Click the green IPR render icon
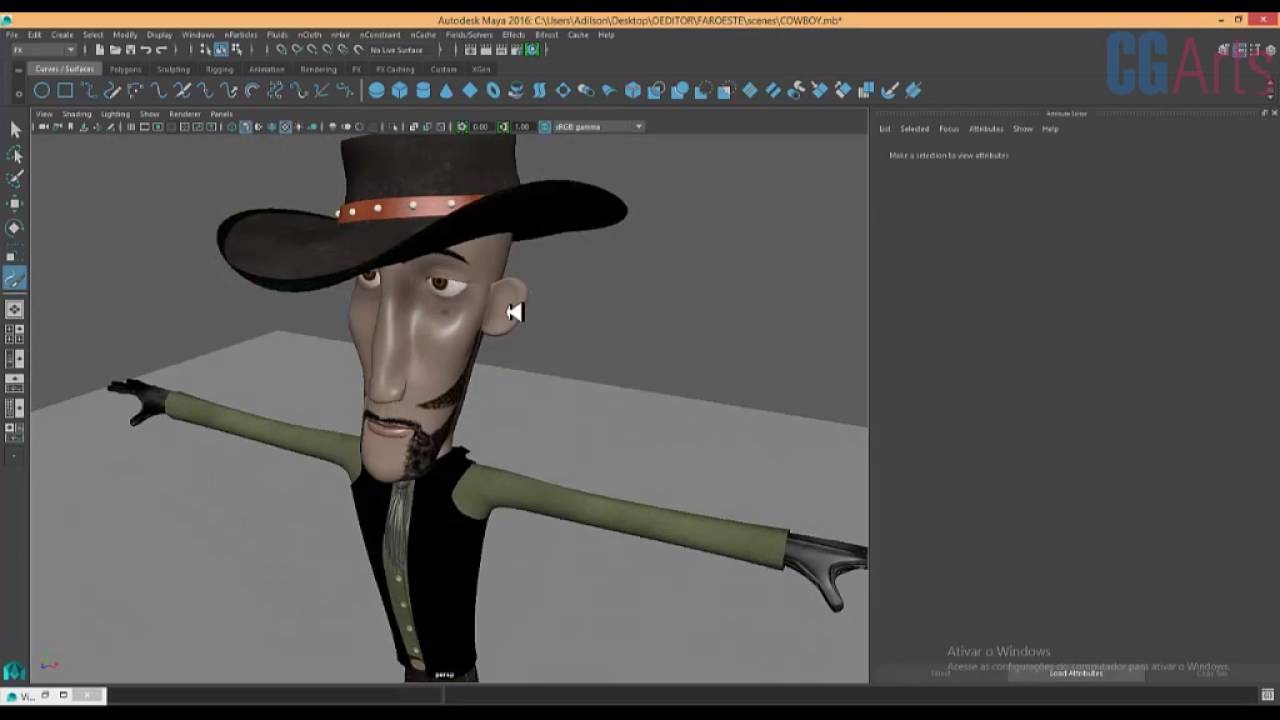The image size is (1280, 720). (532, 50)
